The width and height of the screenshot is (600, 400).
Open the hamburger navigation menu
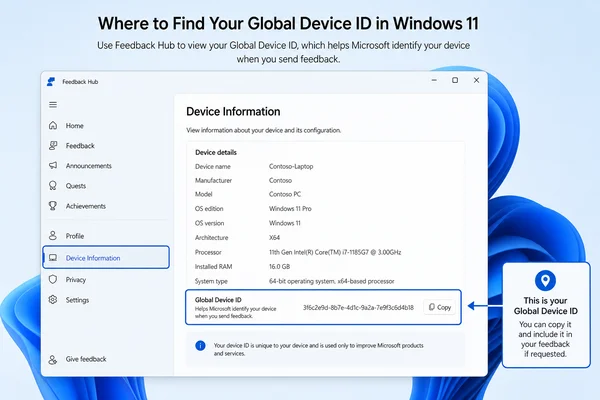coord(53,104)
